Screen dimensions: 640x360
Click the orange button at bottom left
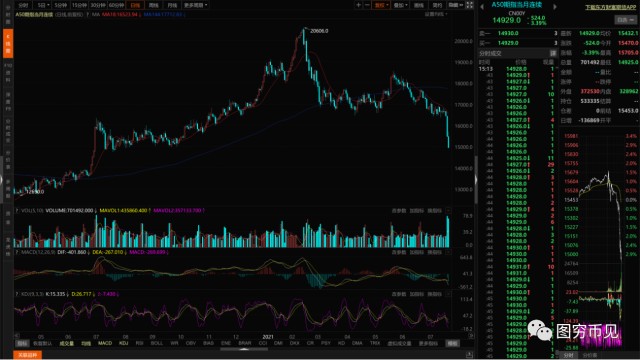click(28, 355)
